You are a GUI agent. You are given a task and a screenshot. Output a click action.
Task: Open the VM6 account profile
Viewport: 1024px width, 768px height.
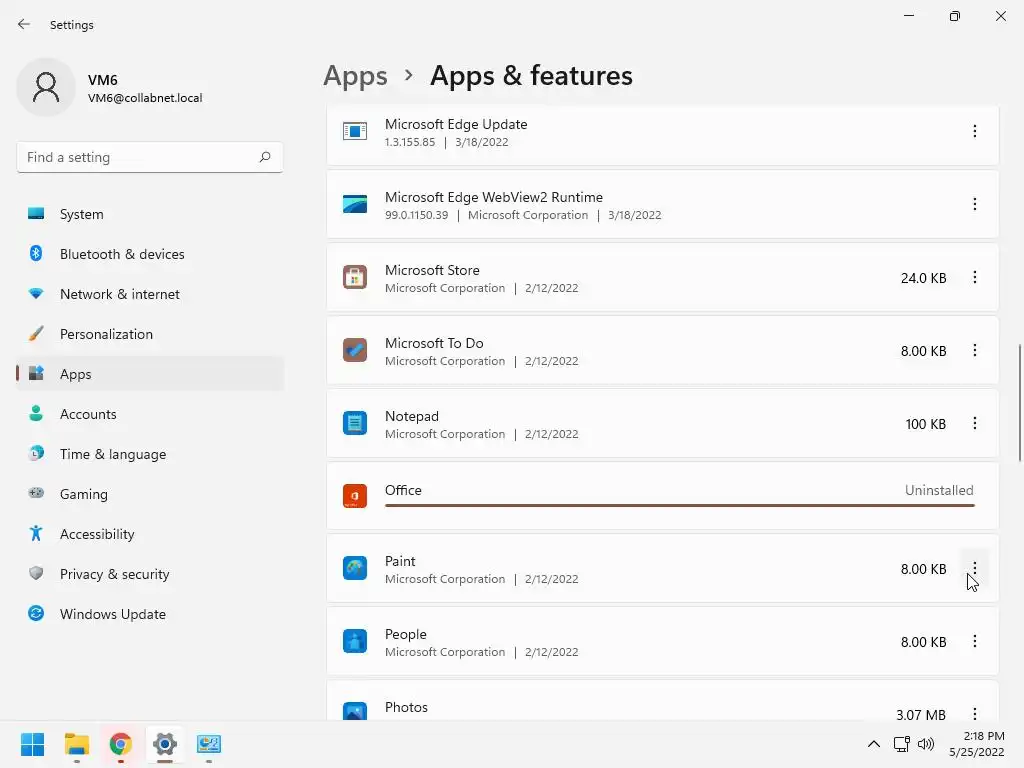coord(110,88)
